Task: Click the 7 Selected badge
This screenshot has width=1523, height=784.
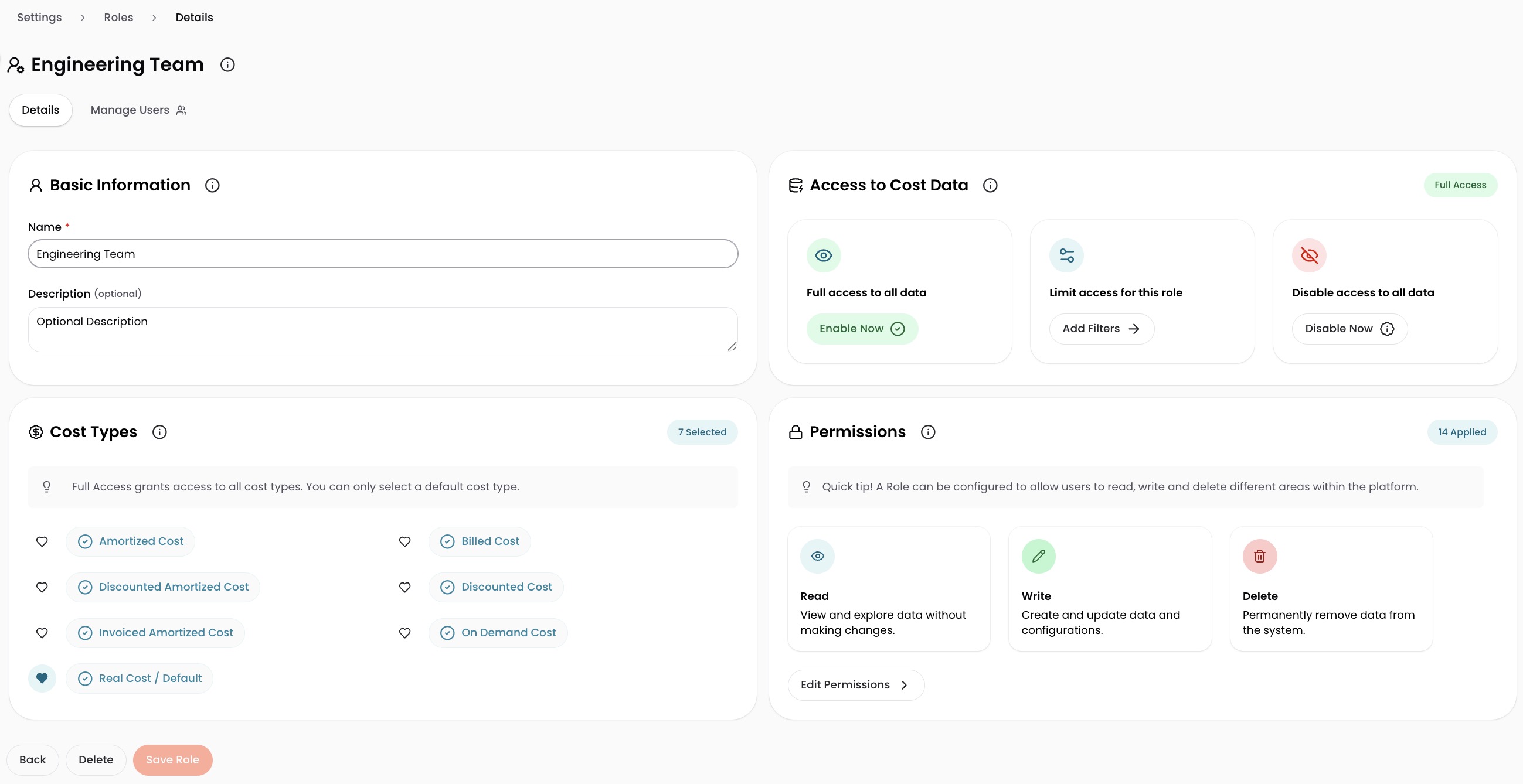Action: click(702, 432)
